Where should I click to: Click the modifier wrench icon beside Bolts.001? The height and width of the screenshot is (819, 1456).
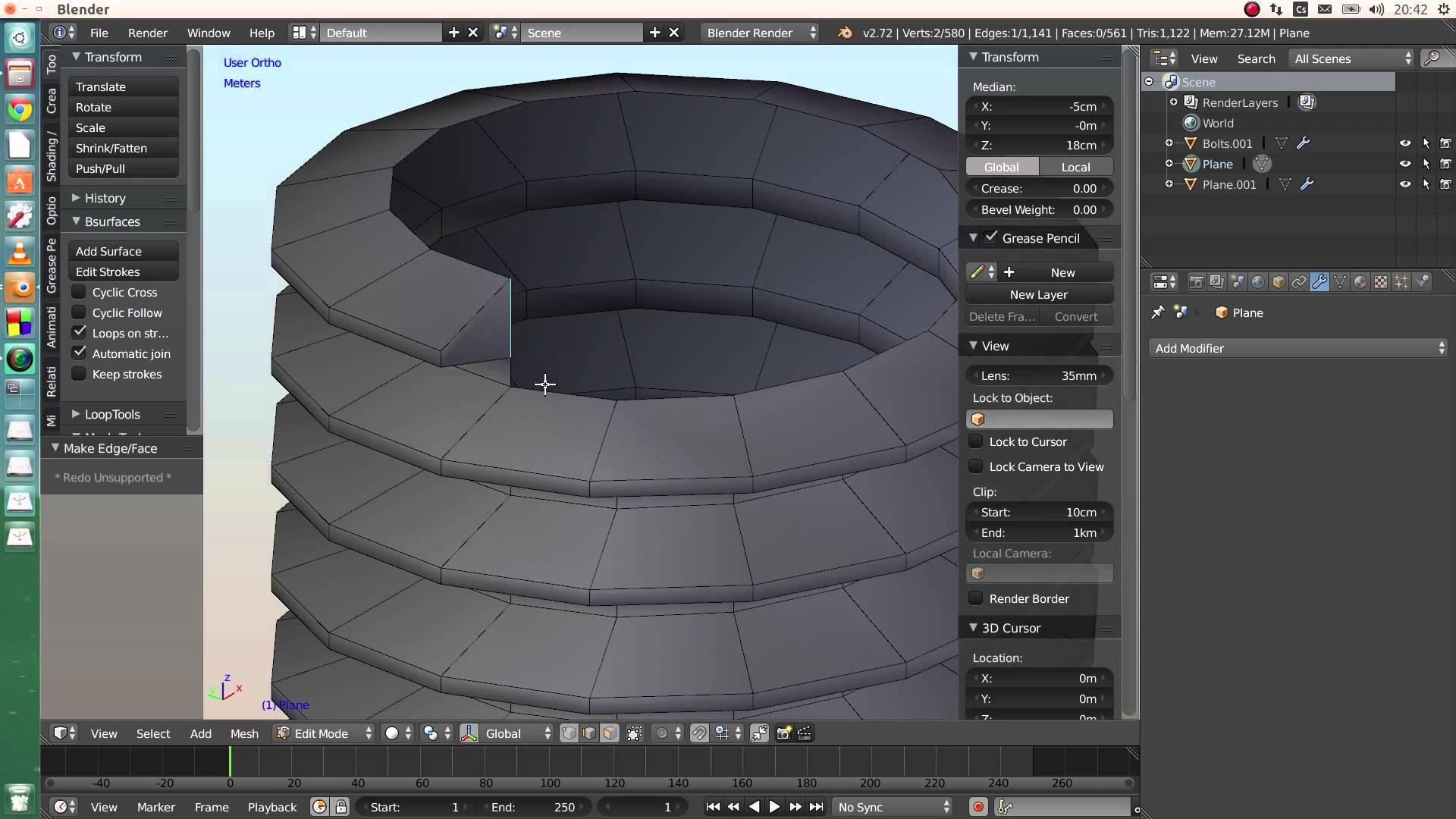pyautogui.click(x=1304, y=143)
